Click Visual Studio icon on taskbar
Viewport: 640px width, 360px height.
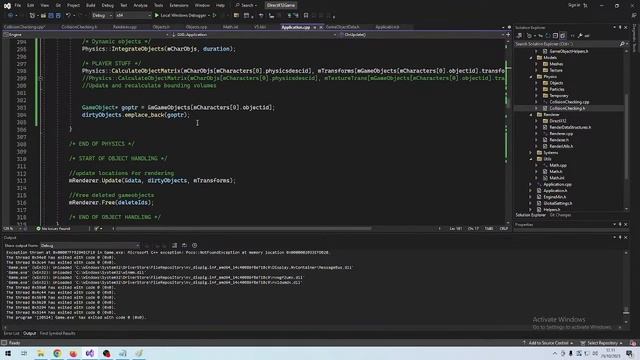[x=90, y=353]
